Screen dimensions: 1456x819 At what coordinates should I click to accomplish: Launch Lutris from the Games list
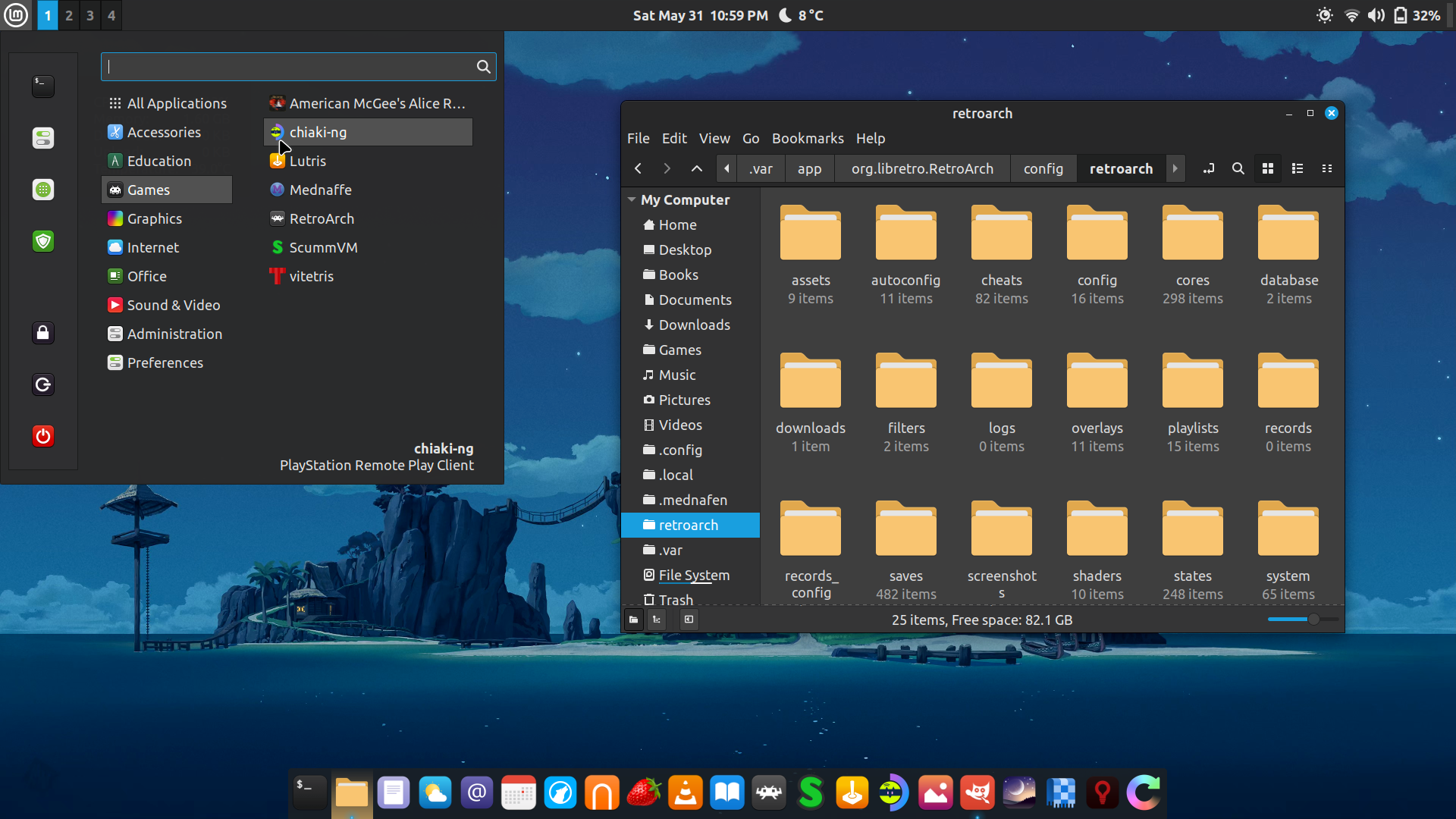[368, 161]
